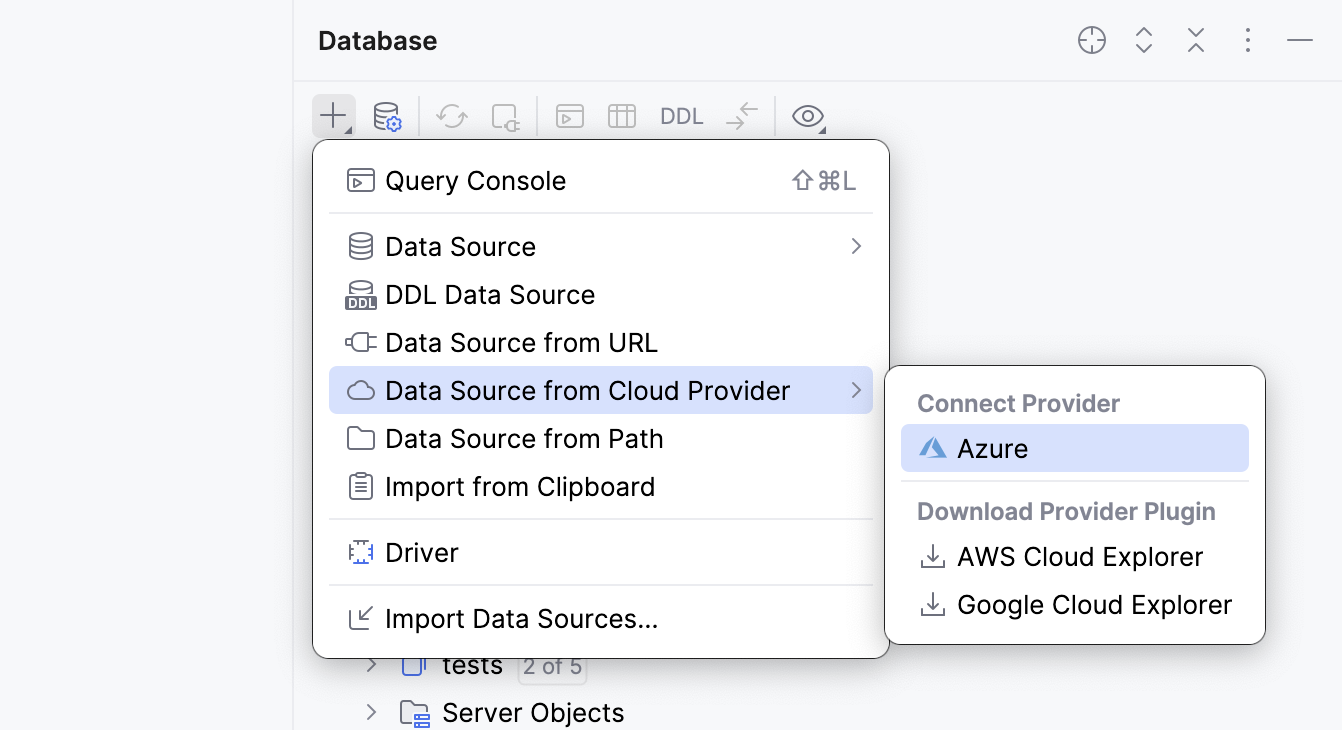The height and width of the screenshot is (730, 1342).
Task: Click the open table grid icon
Action: tap(621, 115)
